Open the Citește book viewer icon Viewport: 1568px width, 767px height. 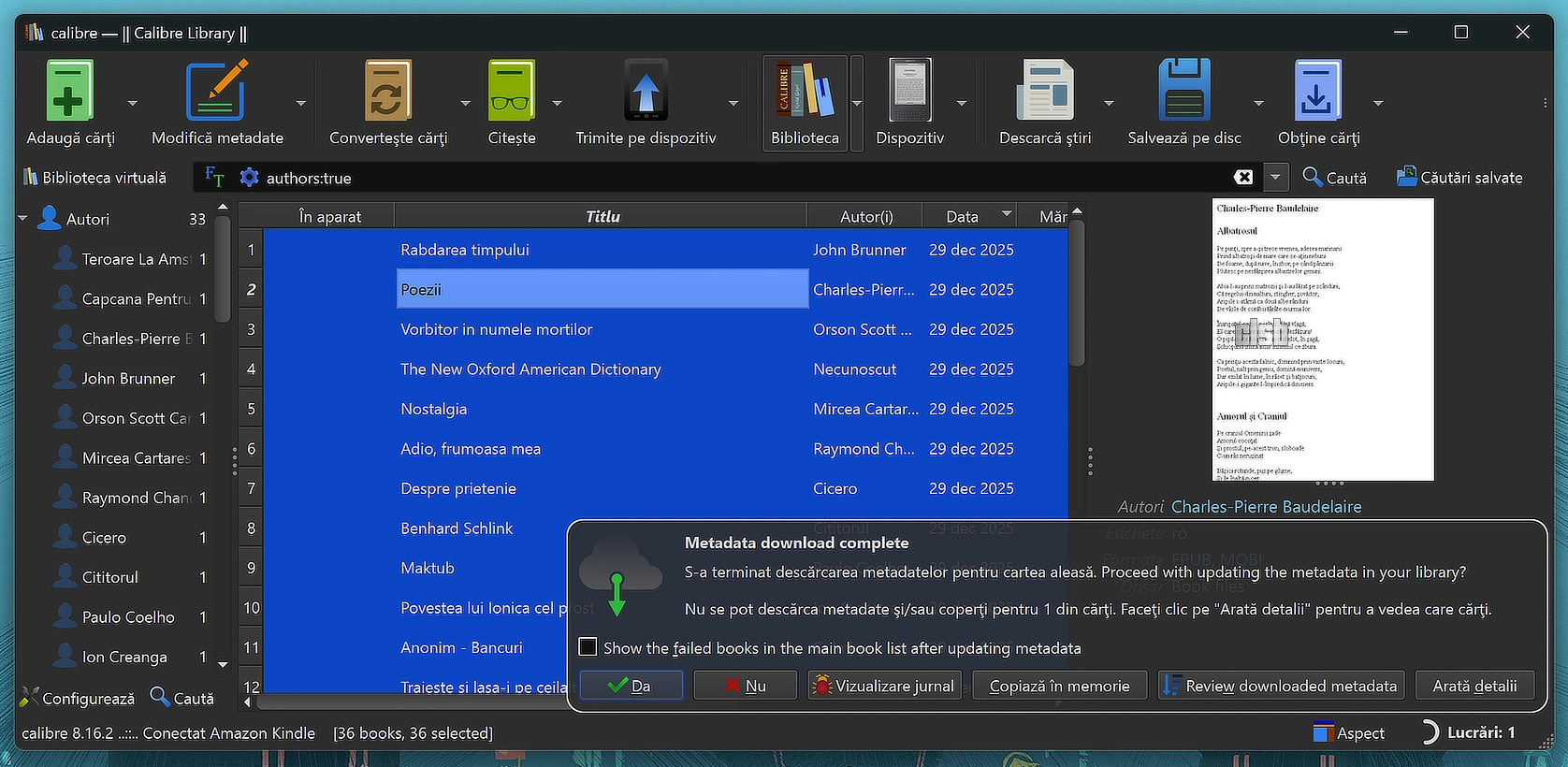(x=511, y=91)
